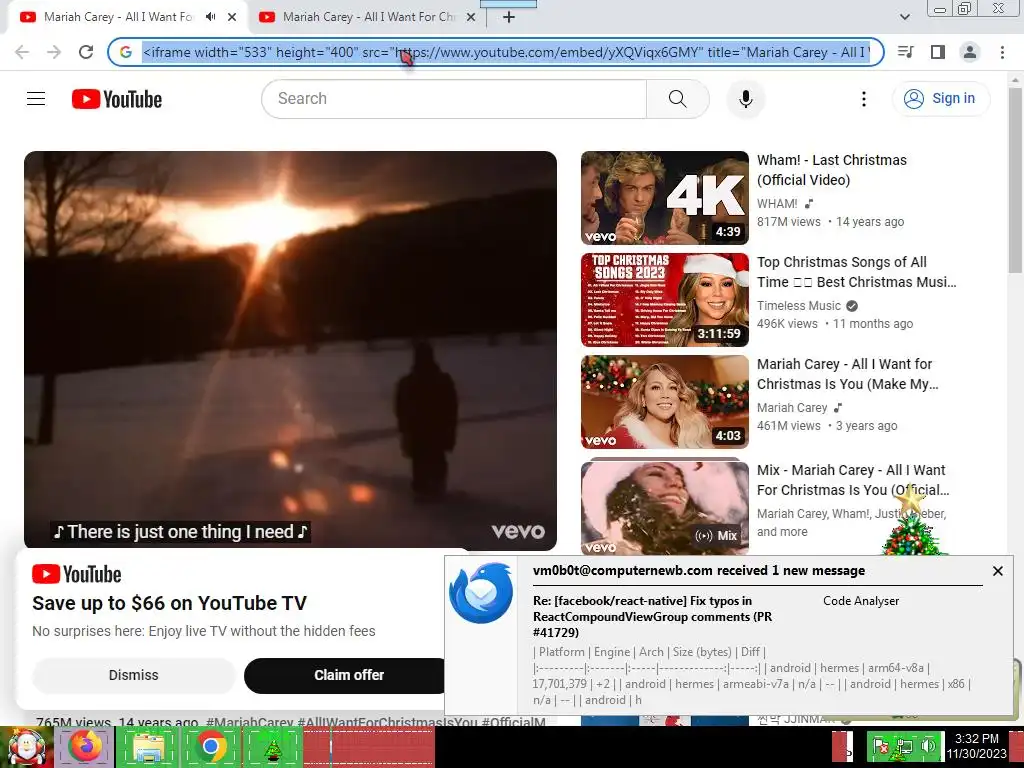The width and height of the screenshot is (1024, 768).
Task: Open Firefox from the taskbar
Action: click(85, 746)
